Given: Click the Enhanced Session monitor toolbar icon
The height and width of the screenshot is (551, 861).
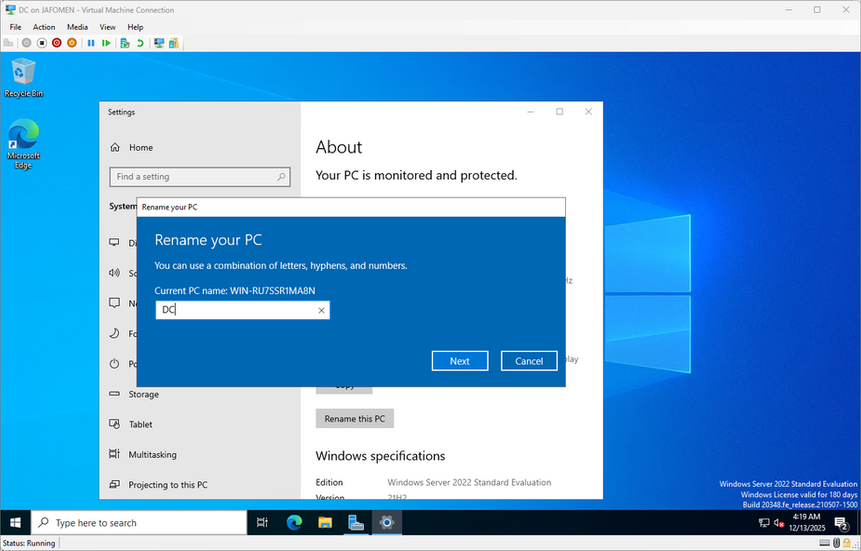Looking at the screenshot, I should [159, 43].
